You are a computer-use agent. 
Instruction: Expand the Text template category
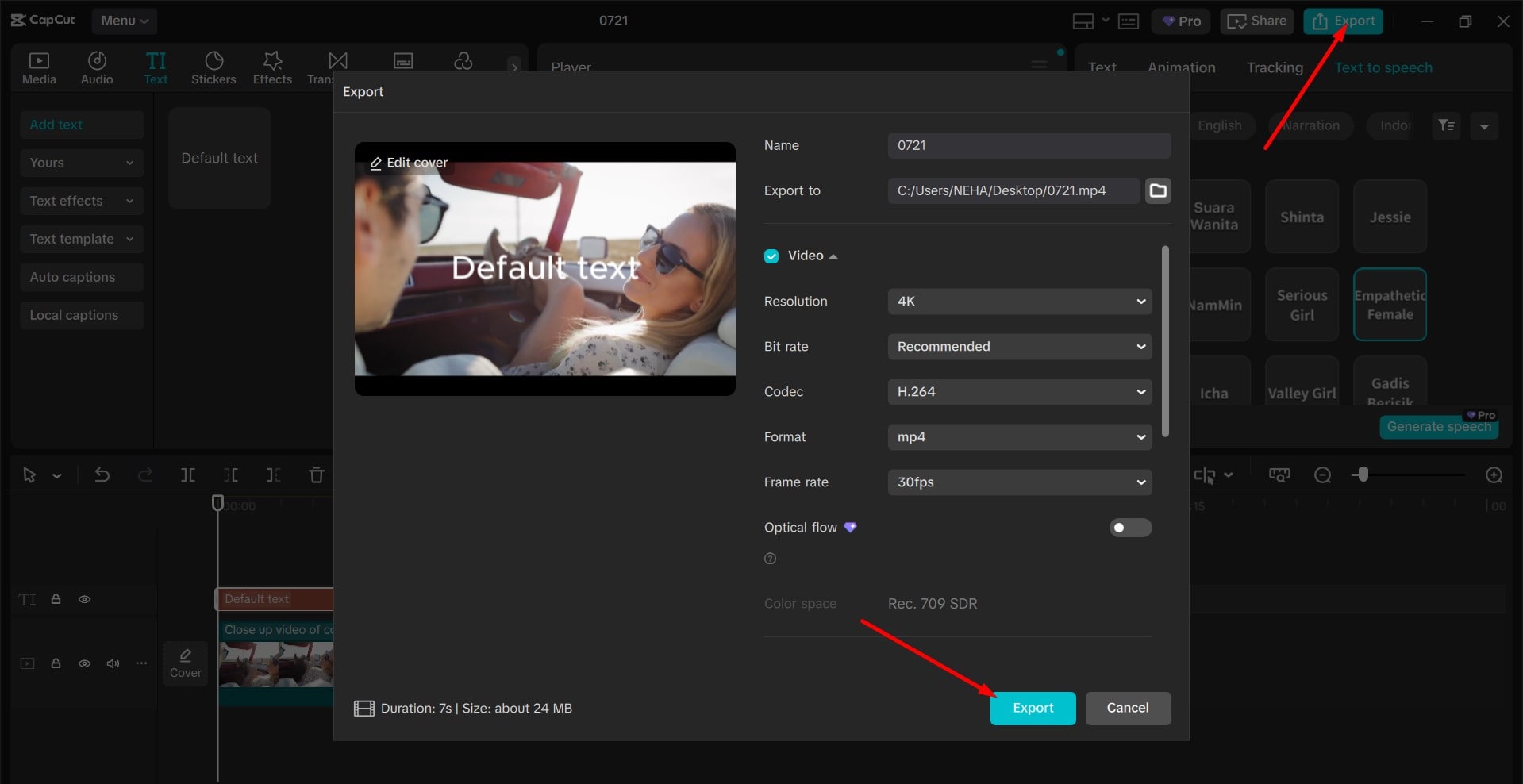[82, 239]
